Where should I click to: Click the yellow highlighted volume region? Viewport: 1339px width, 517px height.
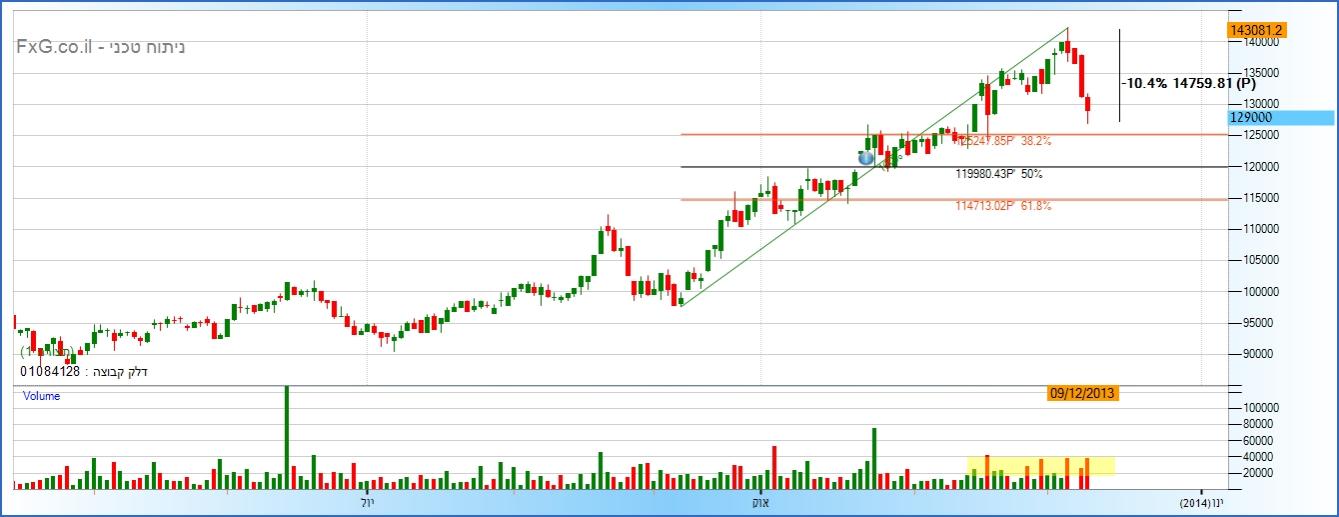pyautogui.click(x=1040, y=466)
